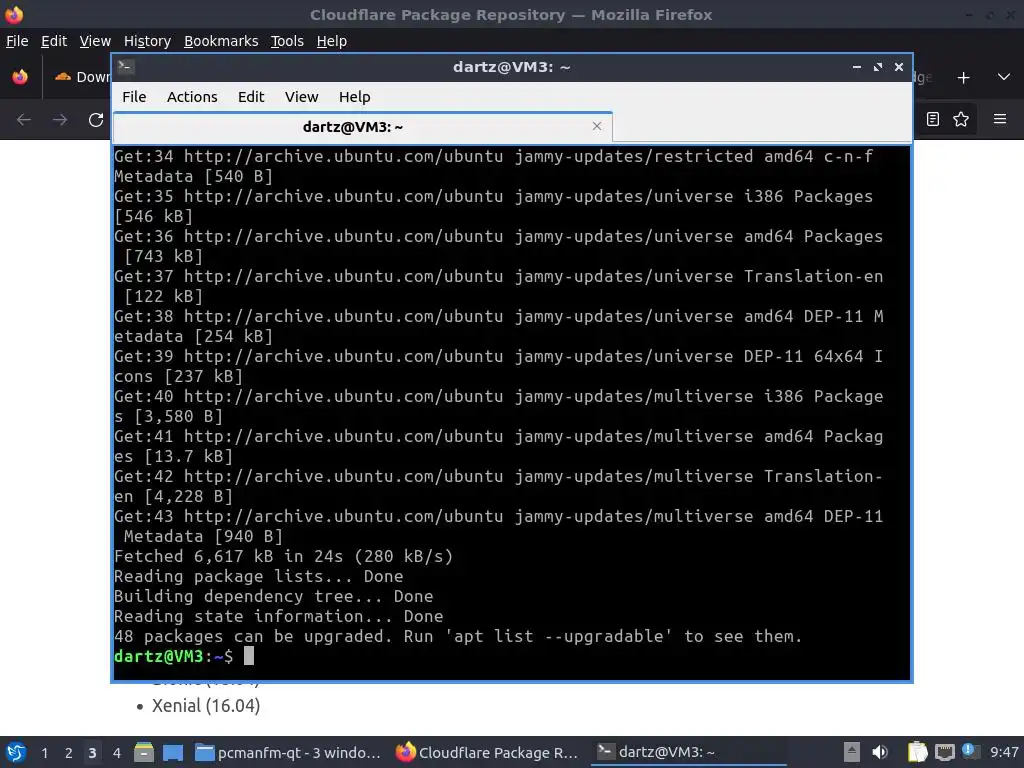
Task: Open Firefox Bookmarks menu
Action: [x=221, y=41]
